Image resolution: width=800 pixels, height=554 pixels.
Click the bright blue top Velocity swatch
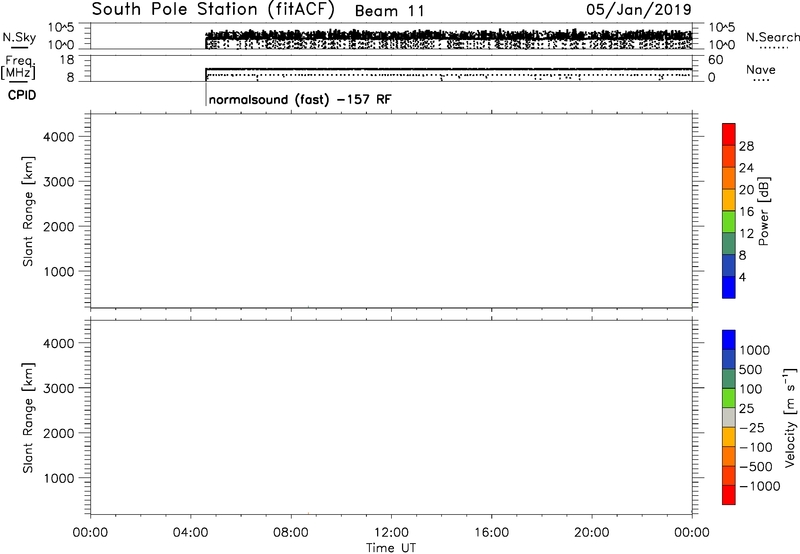(x=729, y=340)
